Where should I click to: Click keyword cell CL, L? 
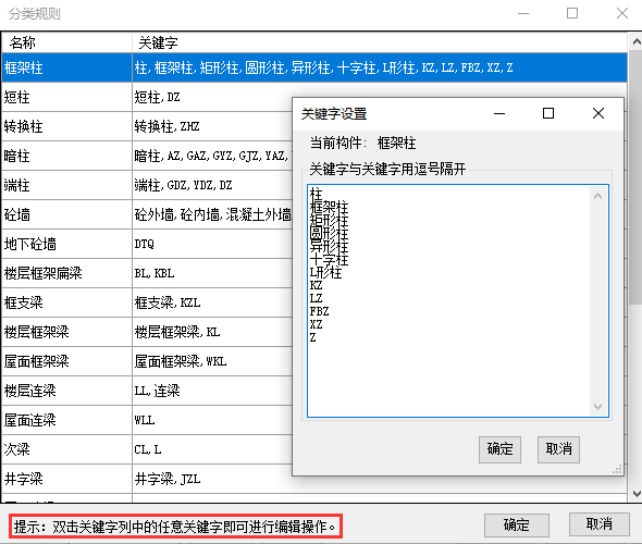tap(212, 450)
